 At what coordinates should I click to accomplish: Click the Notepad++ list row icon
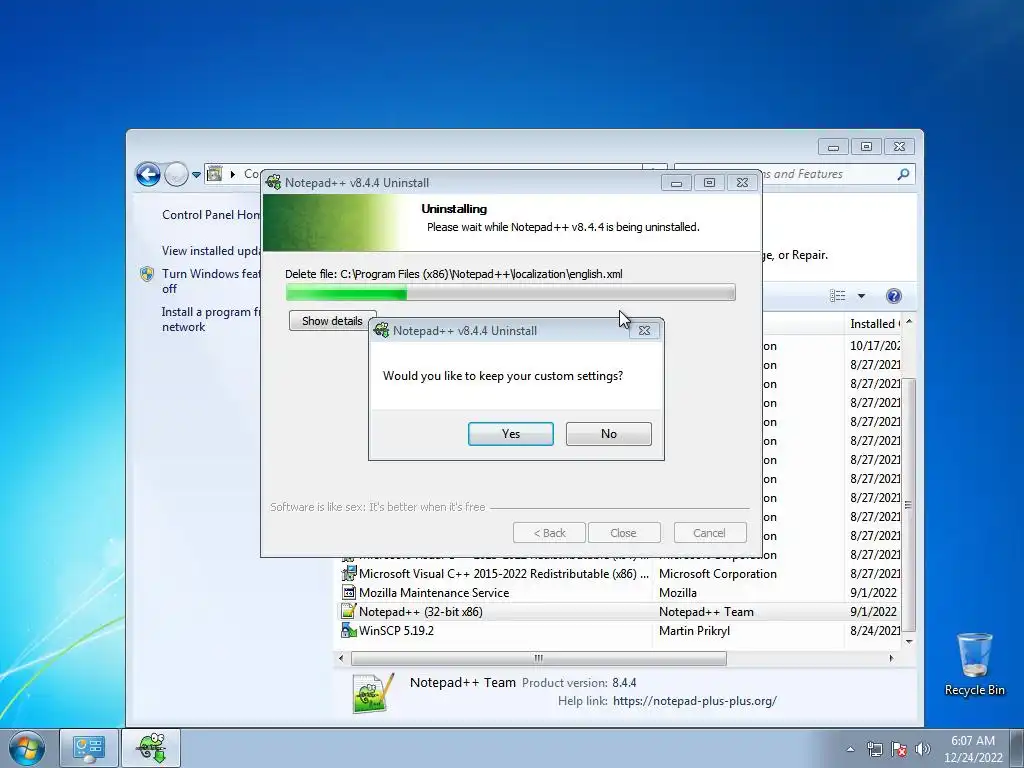pos(349,611)
